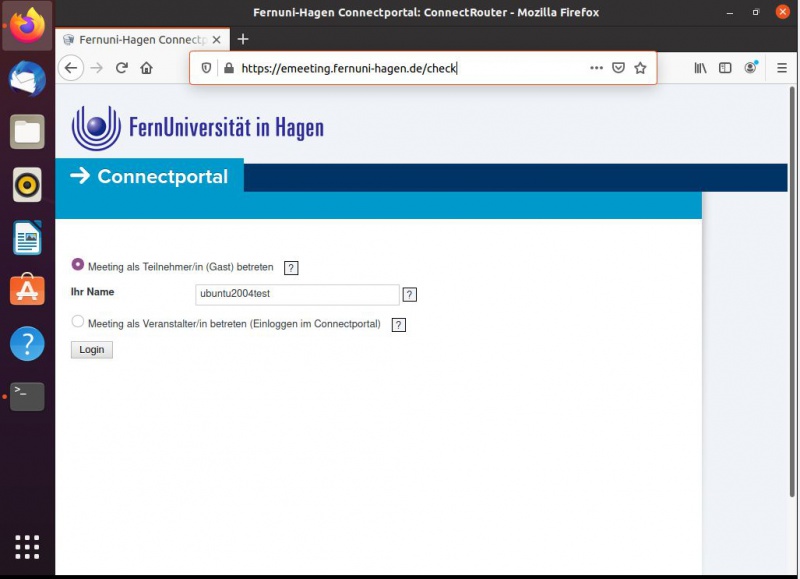Image resolution: width=800 pixels, height=579 pixels.
Task: Open Firefox account icon
Action: (751, 67)
